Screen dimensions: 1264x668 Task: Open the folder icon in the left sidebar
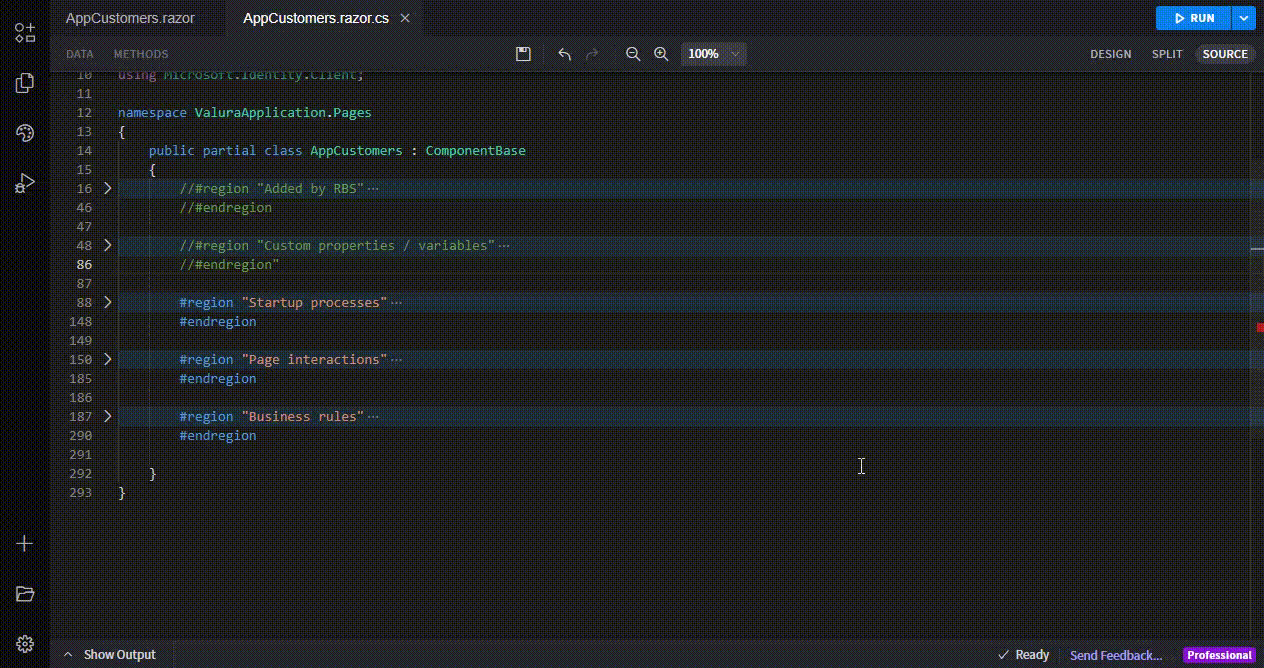[x=25, y=594]
